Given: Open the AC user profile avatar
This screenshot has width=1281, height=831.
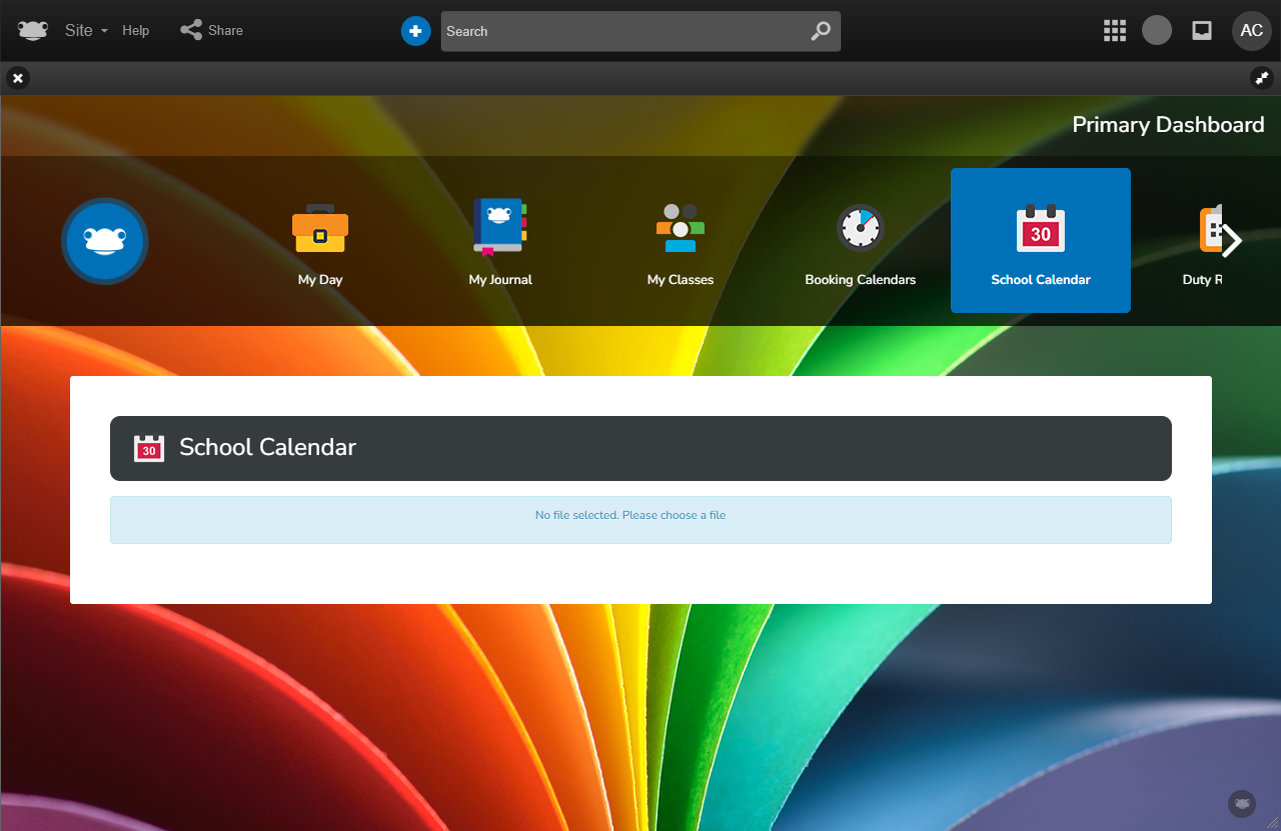Looking at the screenshot, I should pyautogui.click(x=1251, y=30).
